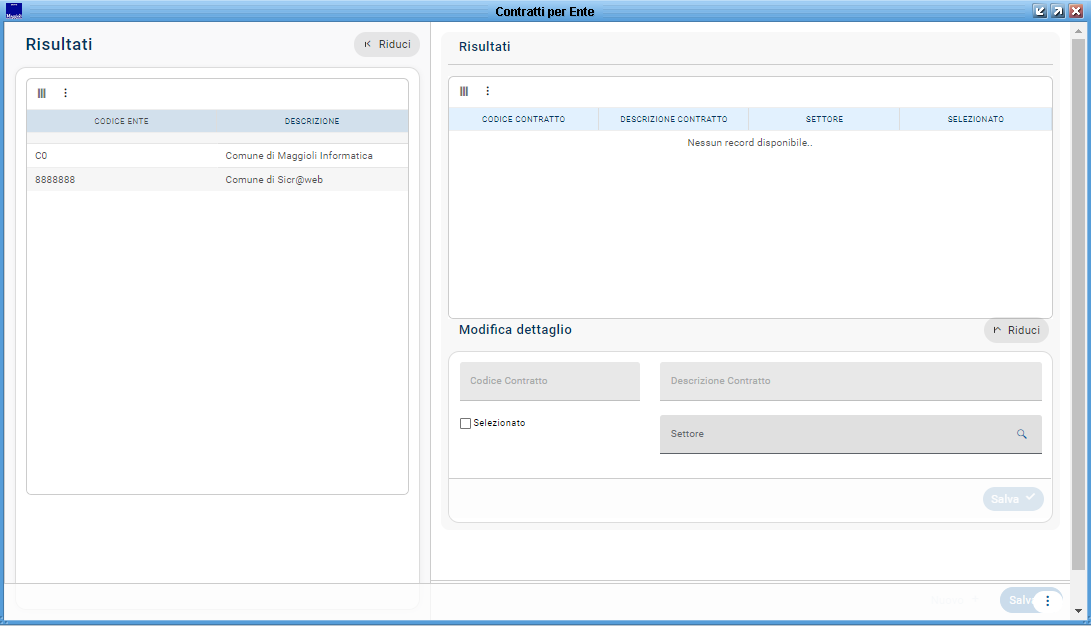Open column chooser in left Risultati grid
This screenshot has height=626, width=1091.
42,93
